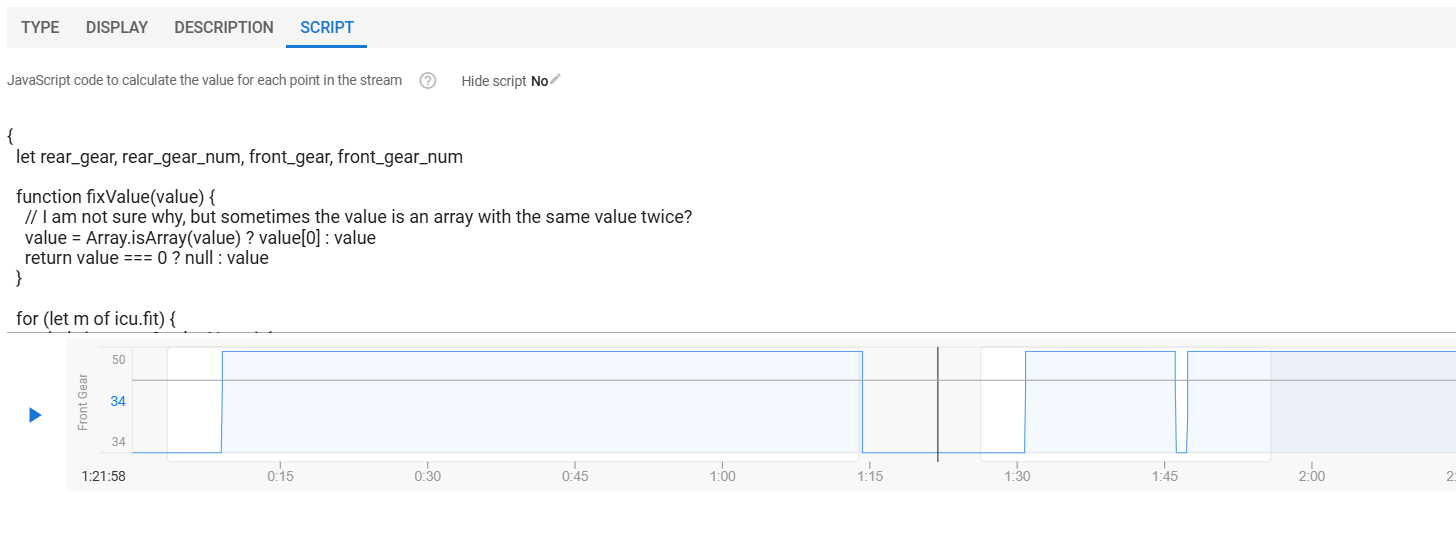
Task: Select the 1:30 time label
Action: [x=1017, y=476]
